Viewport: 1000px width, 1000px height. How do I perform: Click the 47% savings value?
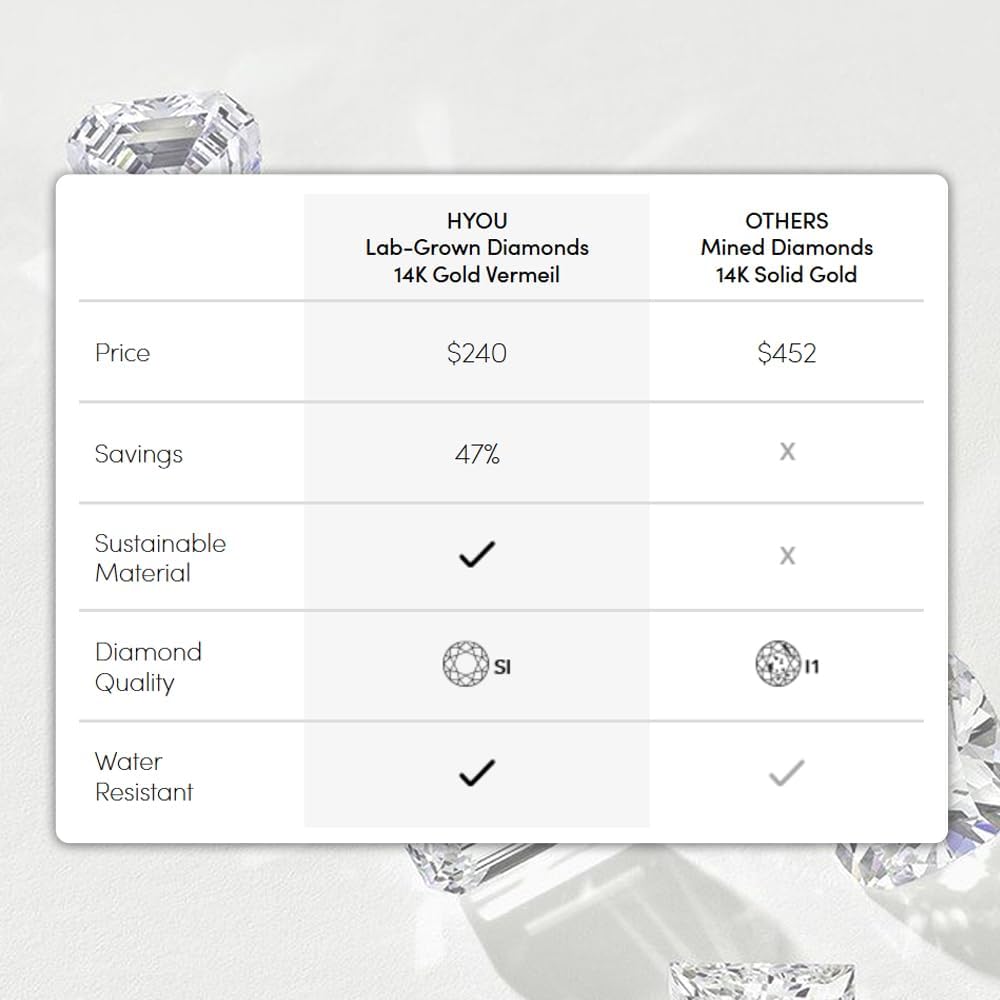point(477,455)
